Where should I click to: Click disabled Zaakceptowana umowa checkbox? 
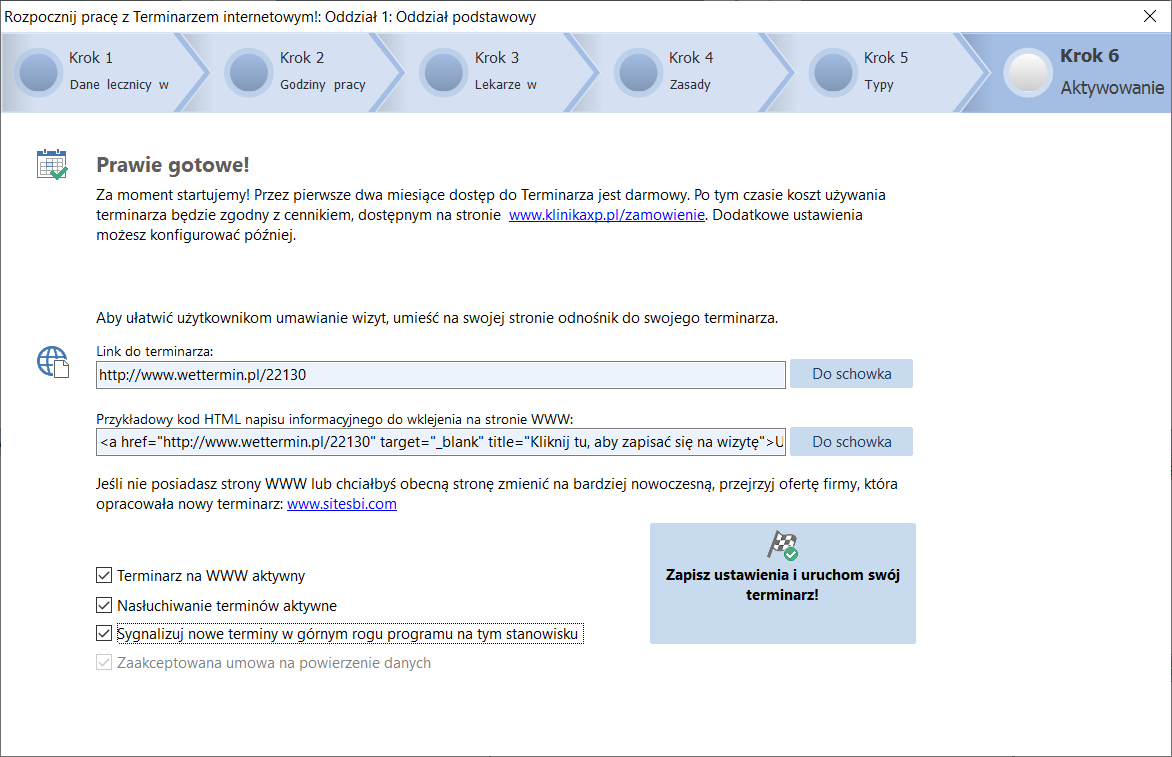click(x=104, y=663)
